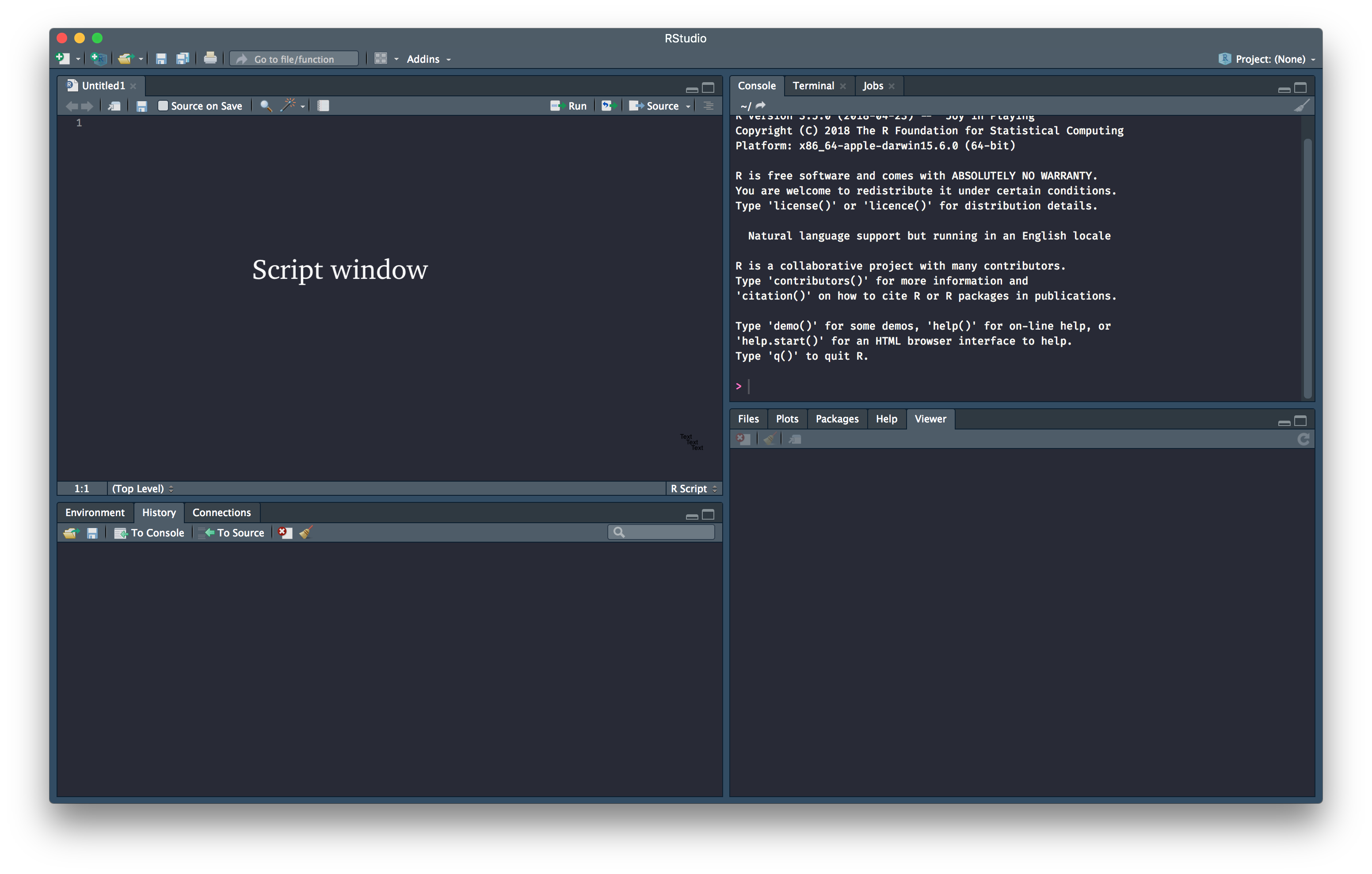1372x874 pixels.
Task: Print the current file
Action: 210,58
